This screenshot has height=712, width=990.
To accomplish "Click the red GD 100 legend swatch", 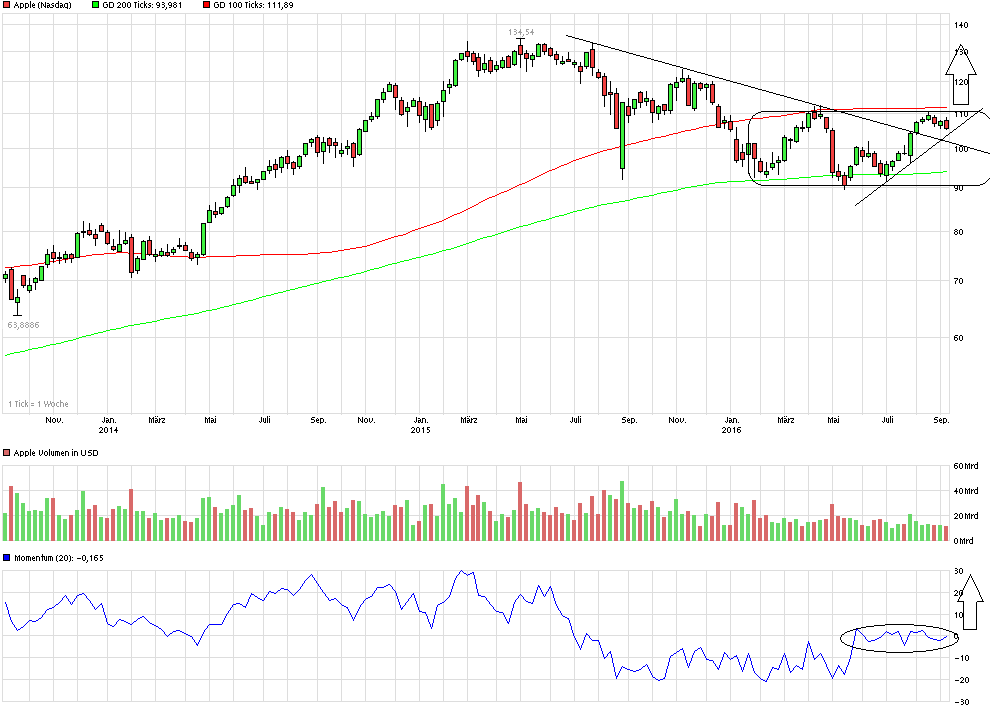I will click(x=206, y=5).
